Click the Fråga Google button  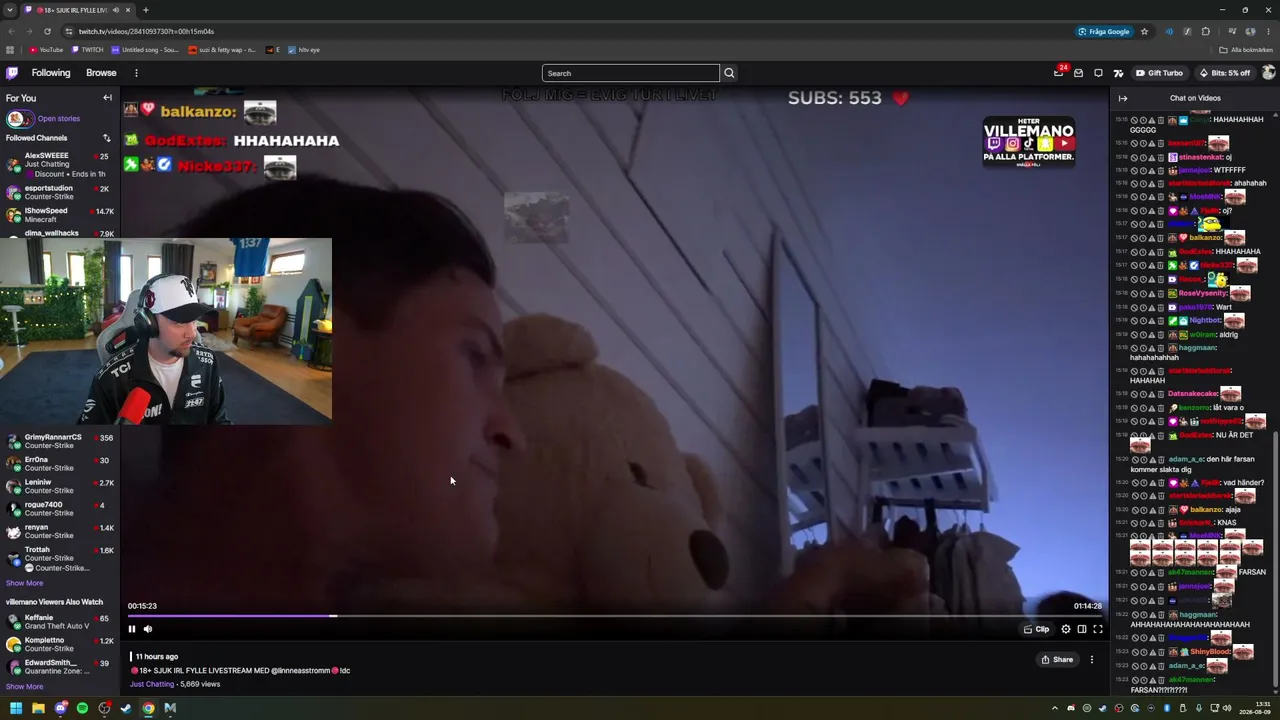1104,31
